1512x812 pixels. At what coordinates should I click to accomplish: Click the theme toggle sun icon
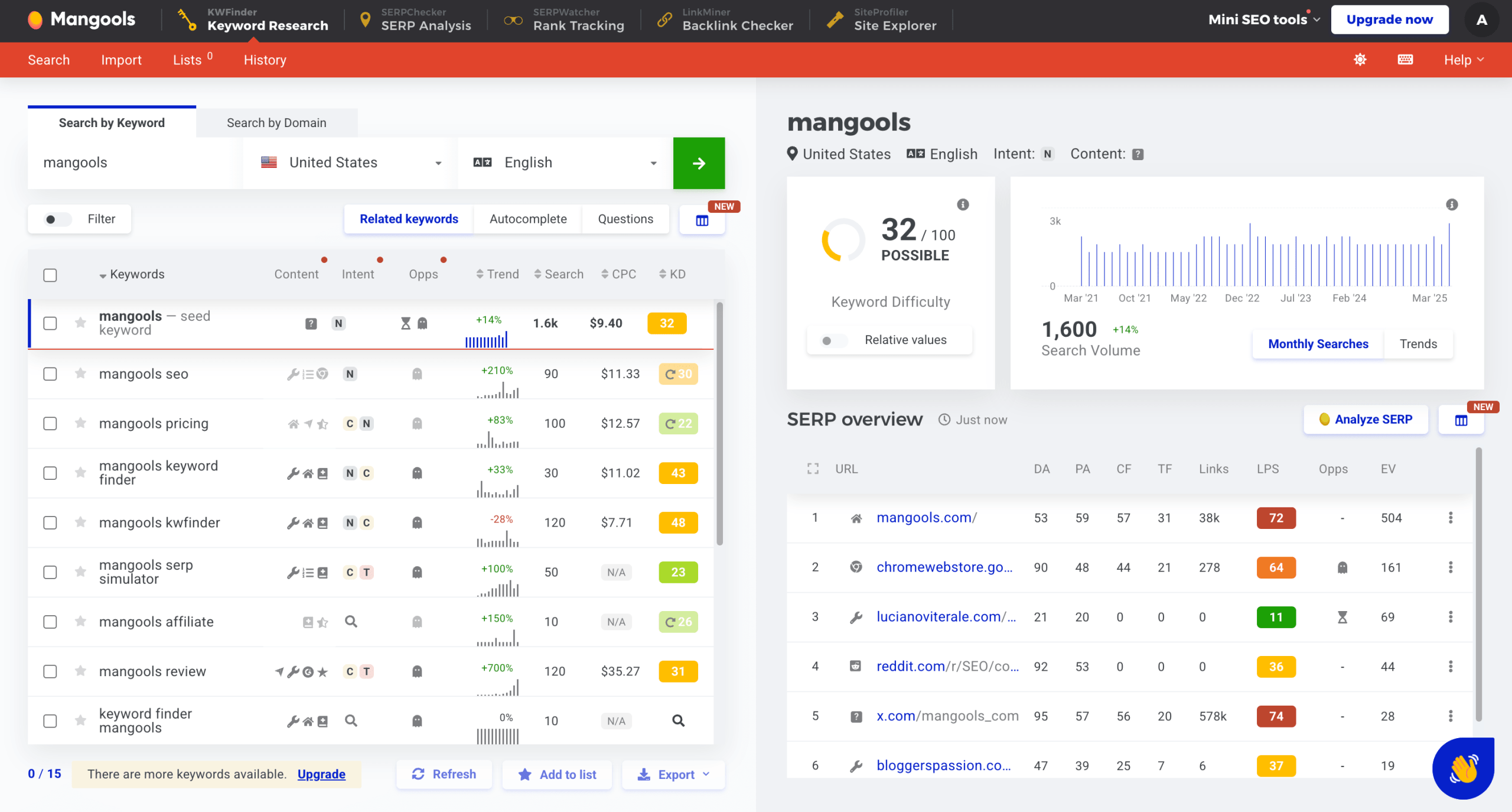1360,60
